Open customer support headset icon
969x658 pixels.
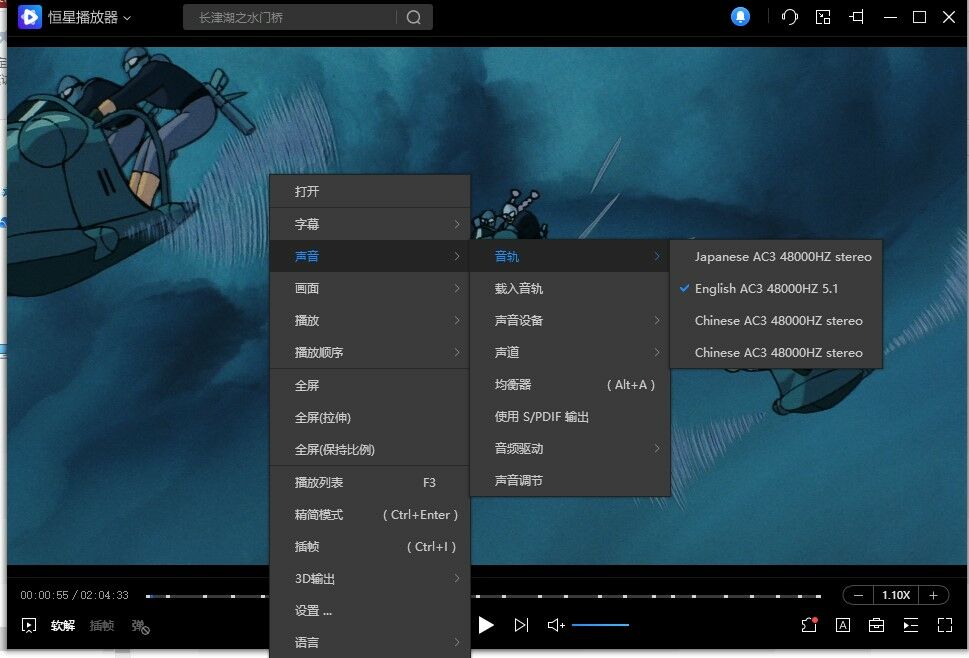tap(790, 17)
